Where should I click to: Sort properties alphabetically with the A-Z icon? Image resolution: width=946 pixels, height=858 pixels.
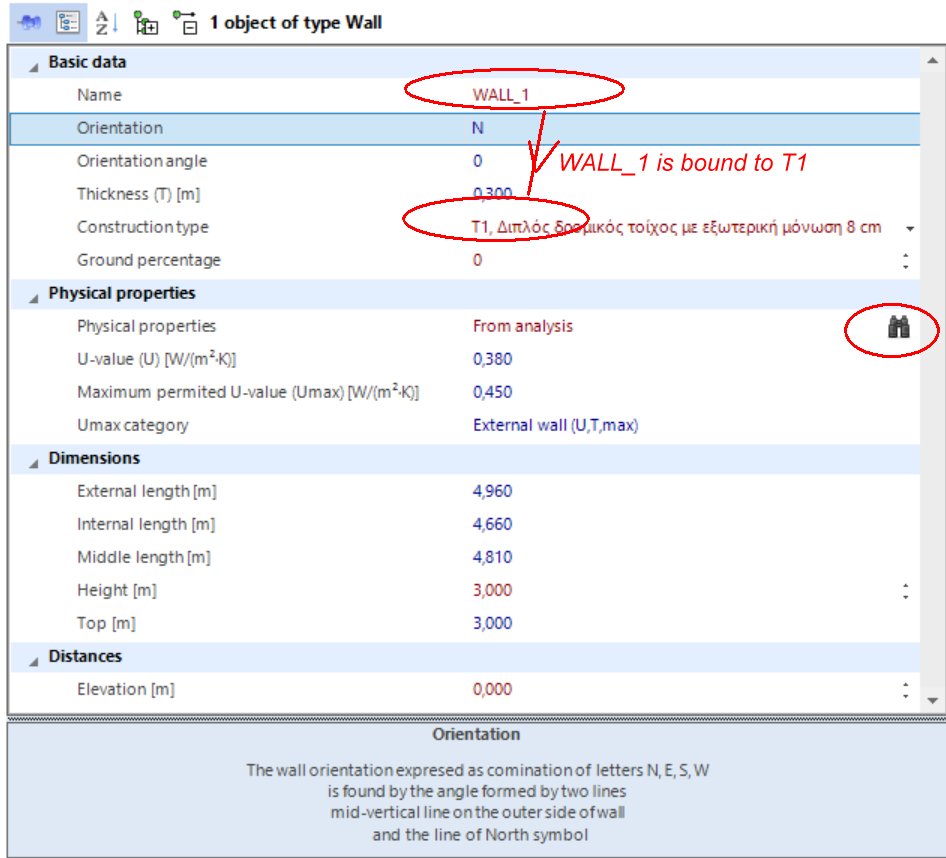click(x=105, y=22)
